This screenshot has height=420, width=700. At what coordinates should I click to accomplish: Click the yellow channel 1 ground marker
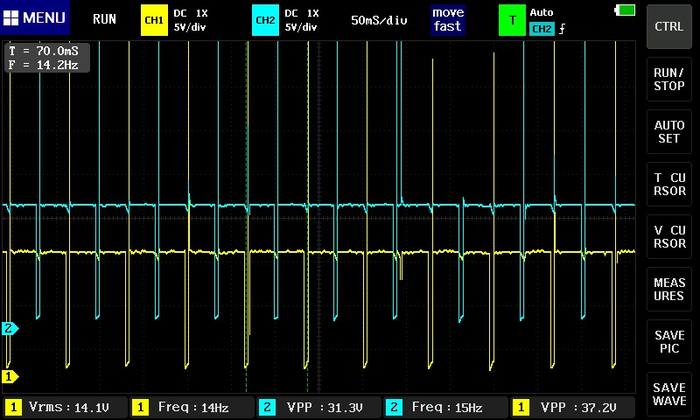click(10, 377)
